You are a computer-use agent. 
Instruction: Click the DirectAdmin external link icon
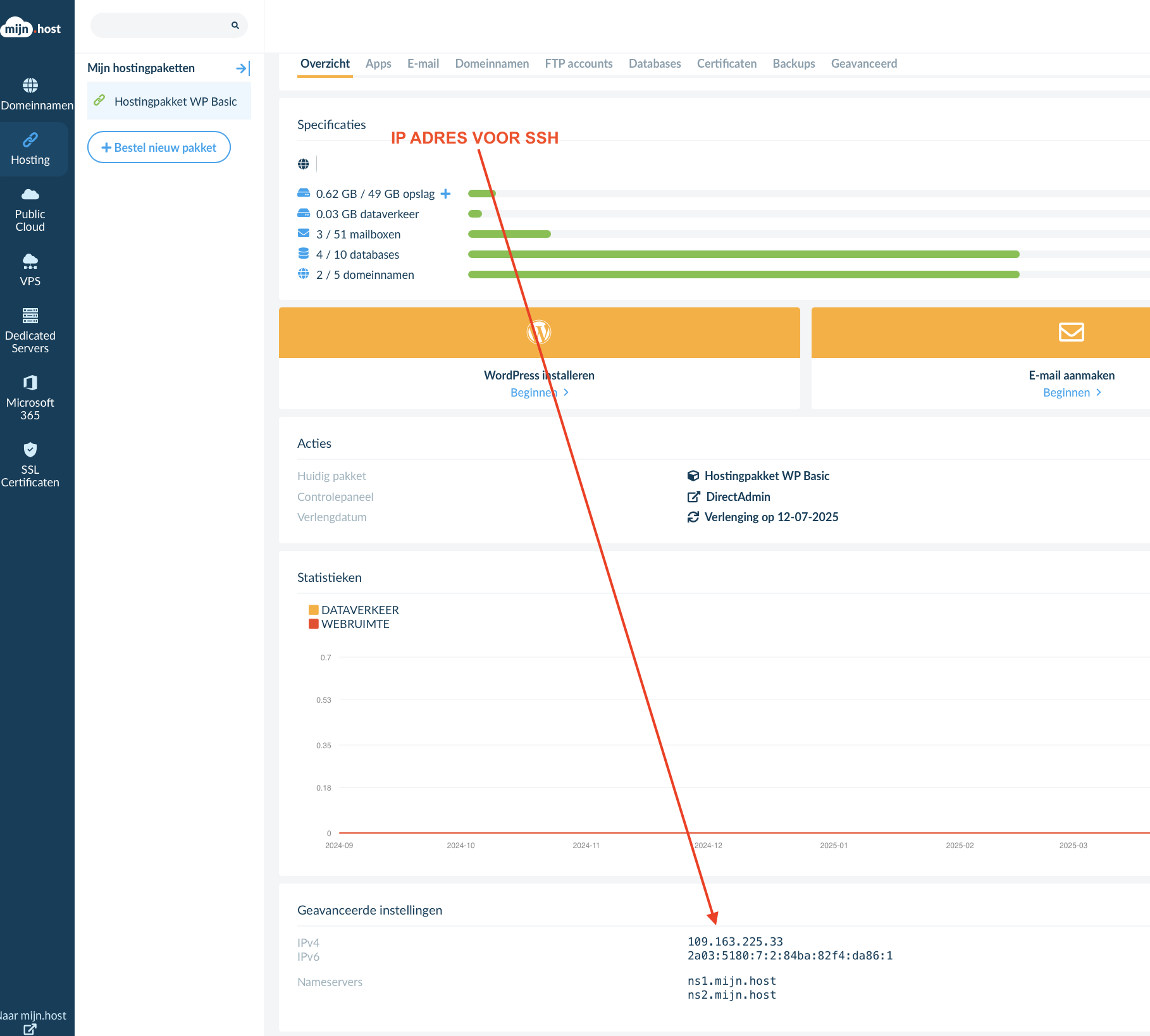pyautogui.click(x=694, y=496)
